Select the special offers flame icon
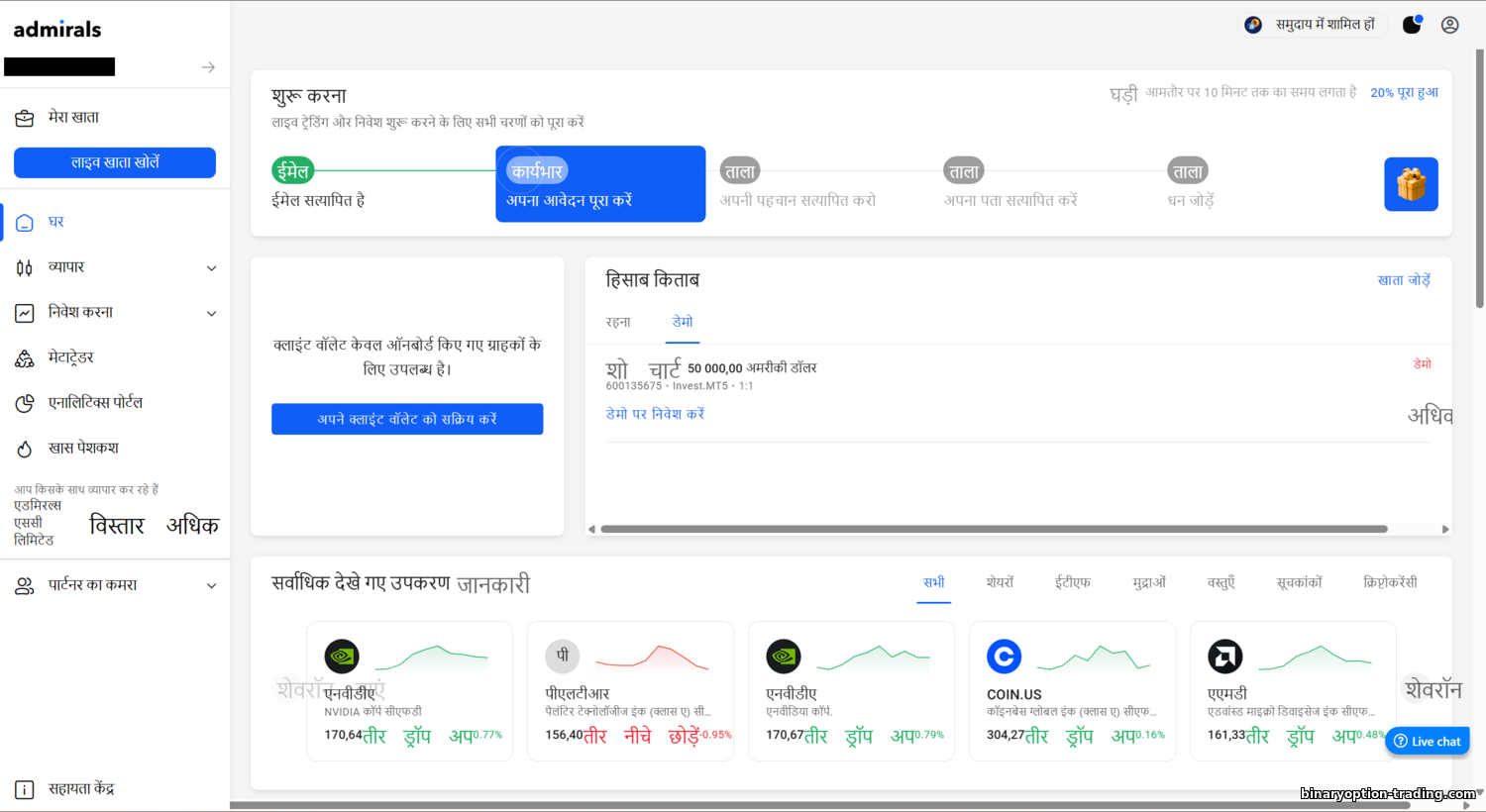 [25, 449]
